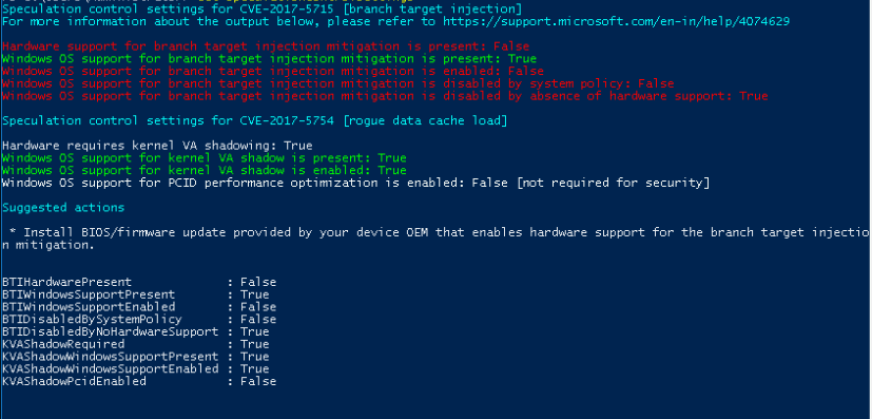Viewport: 872px width, 419px height.
Task: Click the 'Suggested actions' heading
Action: click(63, 207)
